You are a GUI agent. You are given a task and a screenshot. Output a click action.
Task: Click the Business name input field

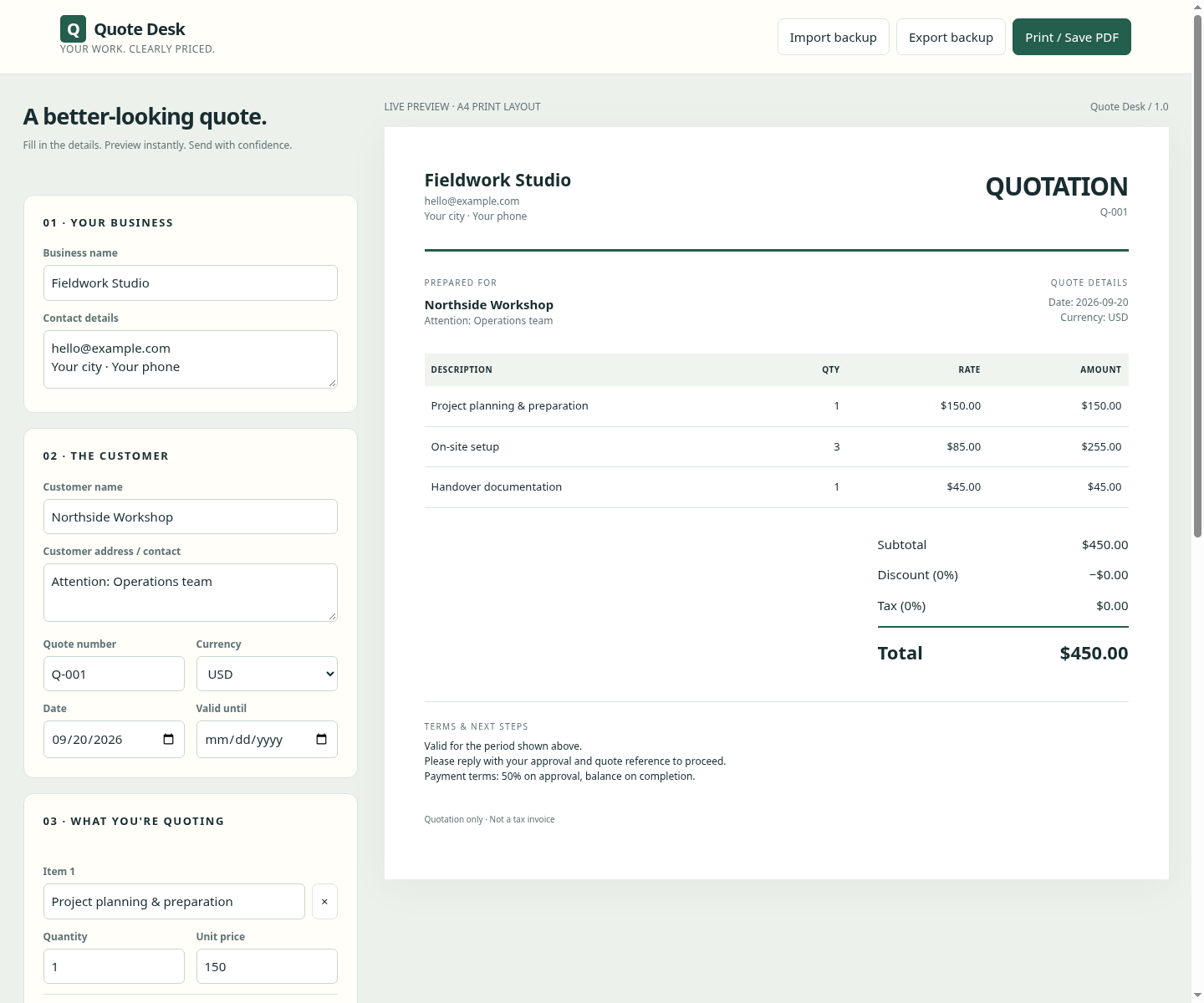191,283
